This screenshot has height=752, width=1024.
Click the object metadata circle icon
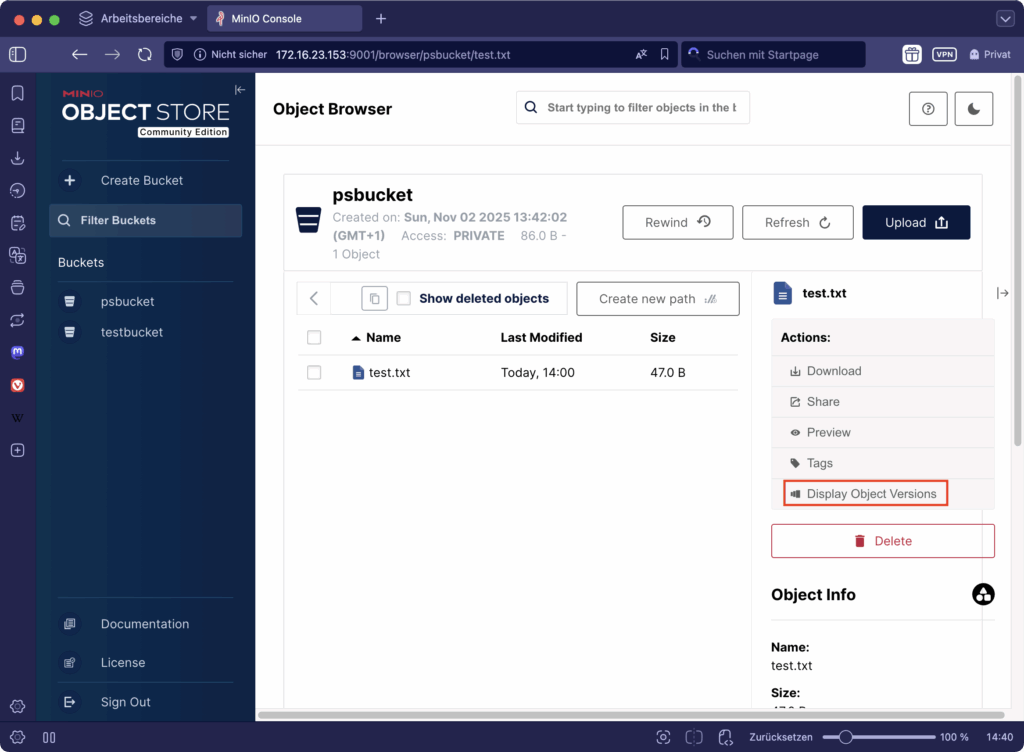pyautogui.click(x=983, y=595)
